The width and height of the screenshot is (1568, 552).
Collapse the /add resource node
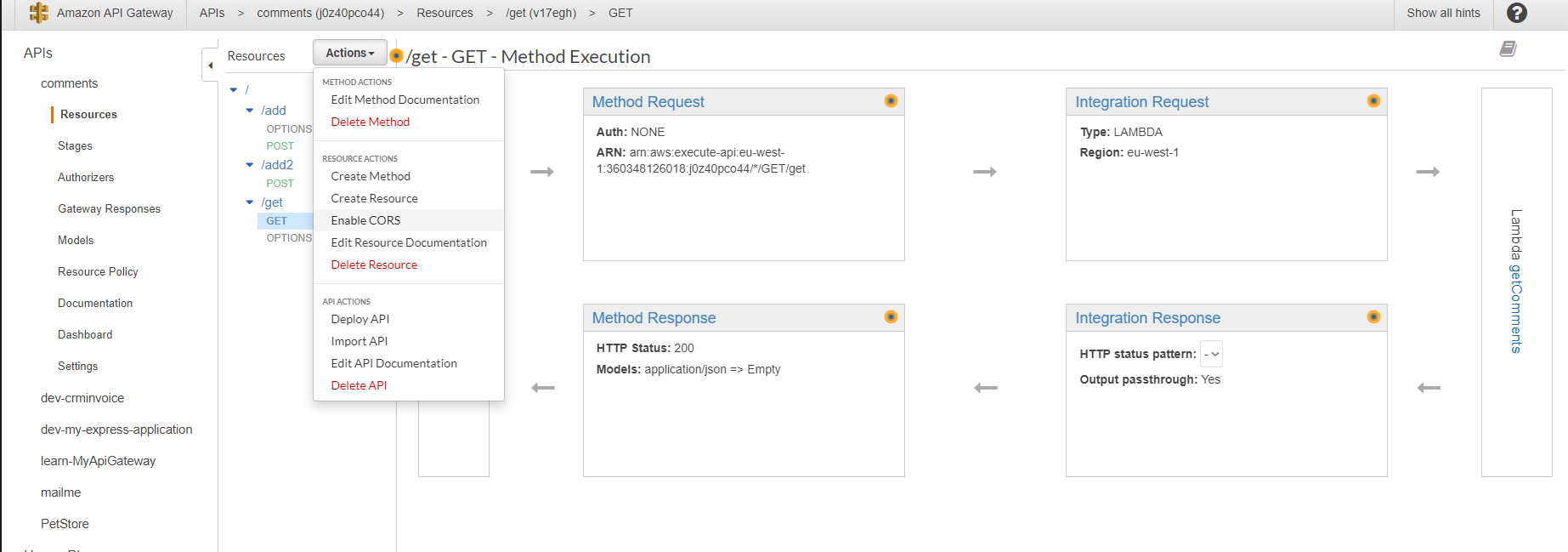pyautogui.click(x=250, y=111)
